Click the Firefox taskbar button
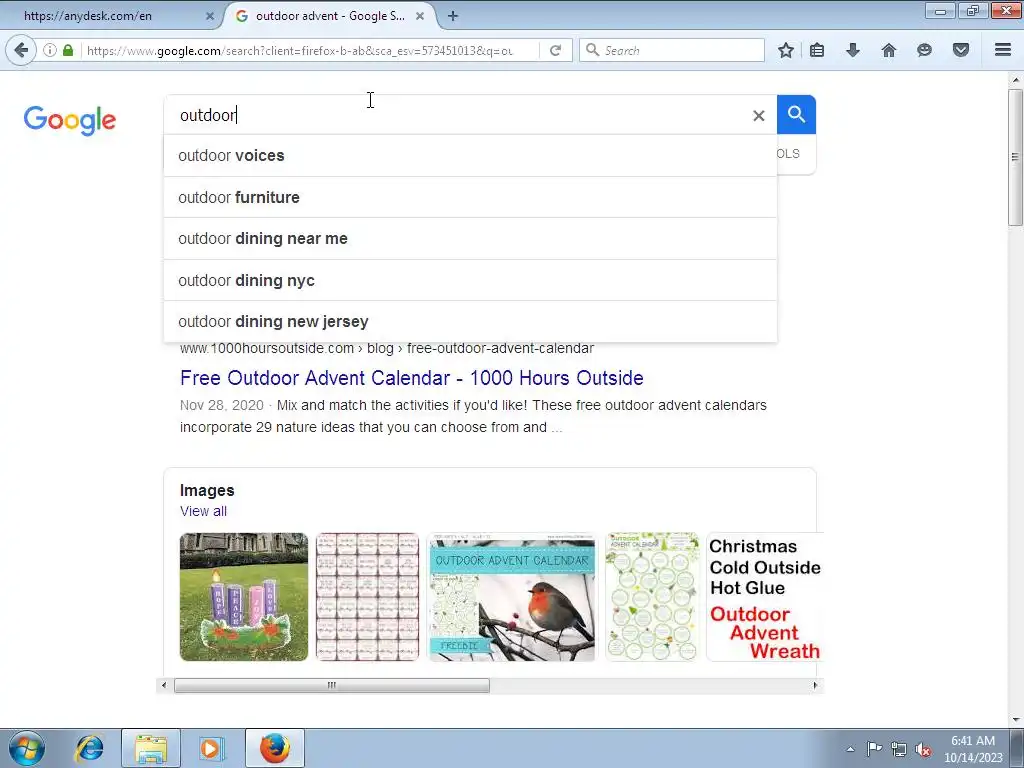 [275, 748]
